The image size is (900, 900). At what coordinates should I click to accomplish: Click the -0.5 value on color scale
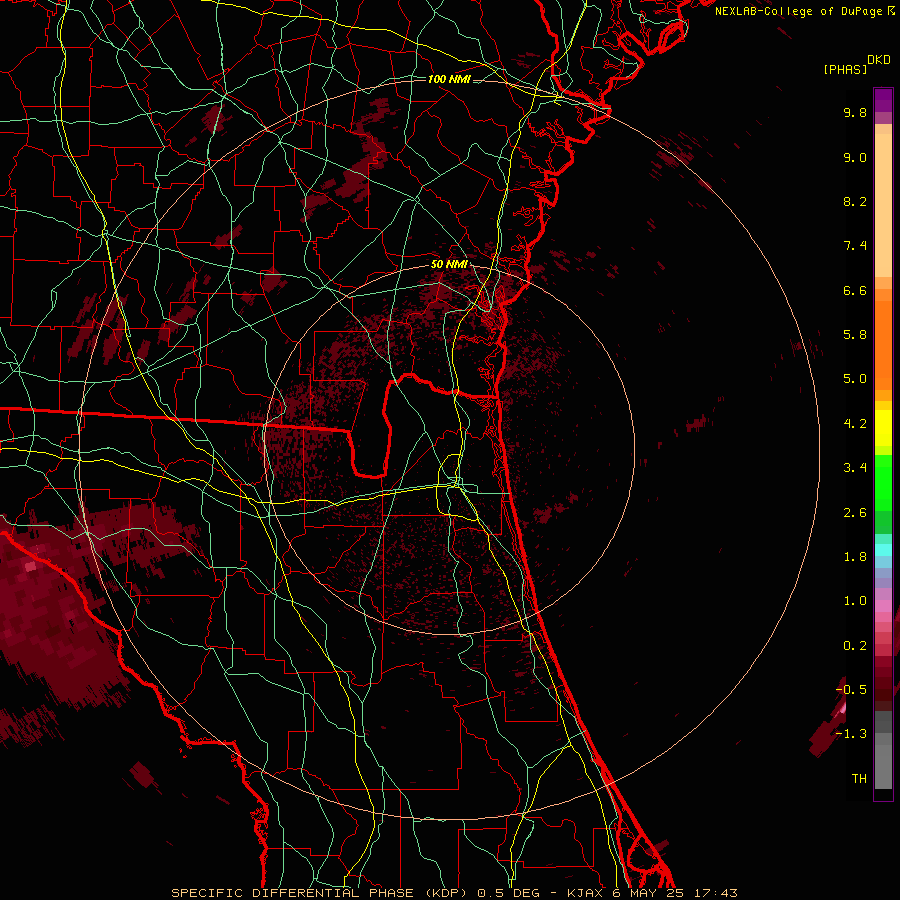(851, 690)
